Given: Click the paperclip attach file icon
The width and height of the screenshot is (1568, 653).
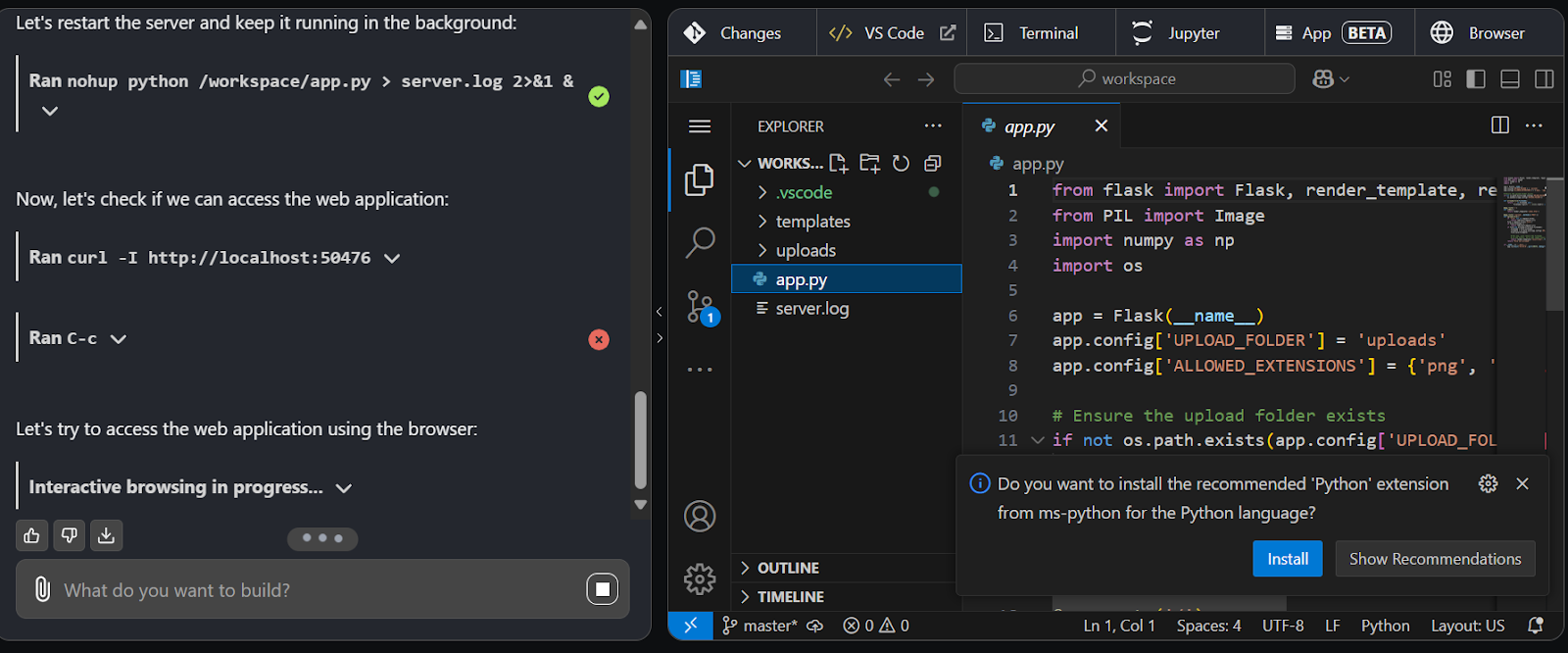Looking at the screenshot, I should click(x=42, y=589).
